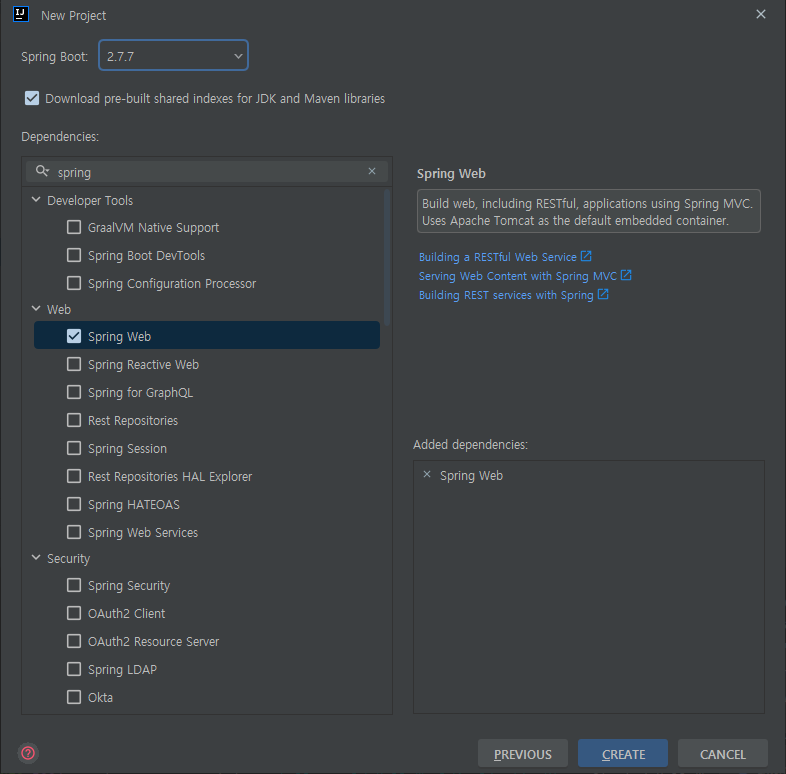Open Serving Web Content with Spring MVC link
This screenshot has width=786, height=774.
[517, 276]
